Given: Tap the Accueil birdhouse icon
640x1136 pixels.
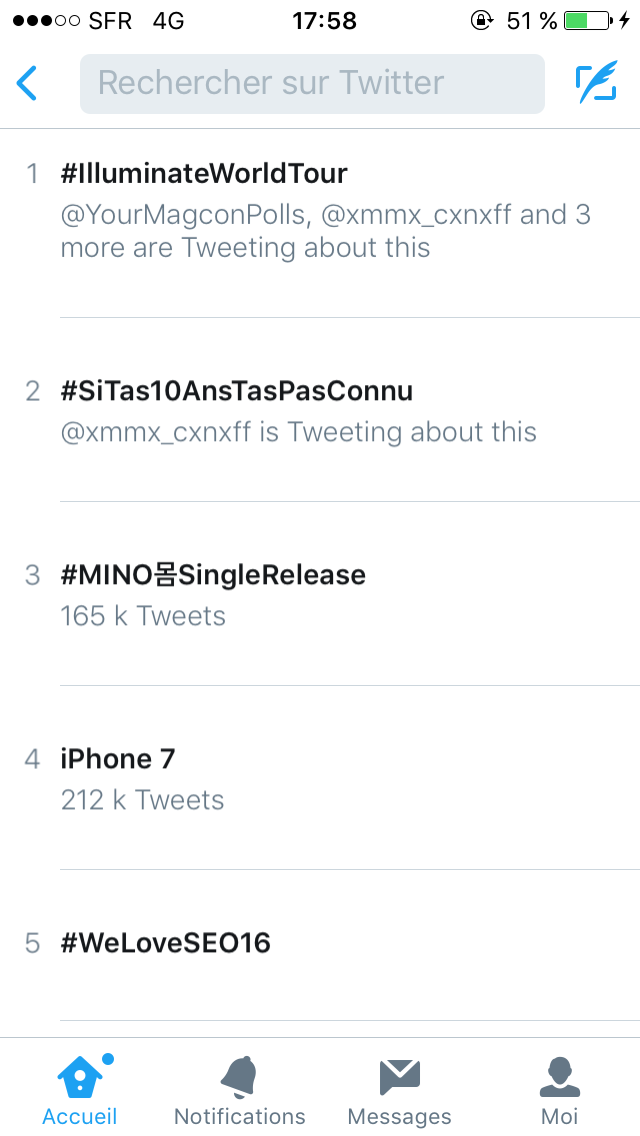Looking at the screenshot, I should click(x=78, y=1077).
